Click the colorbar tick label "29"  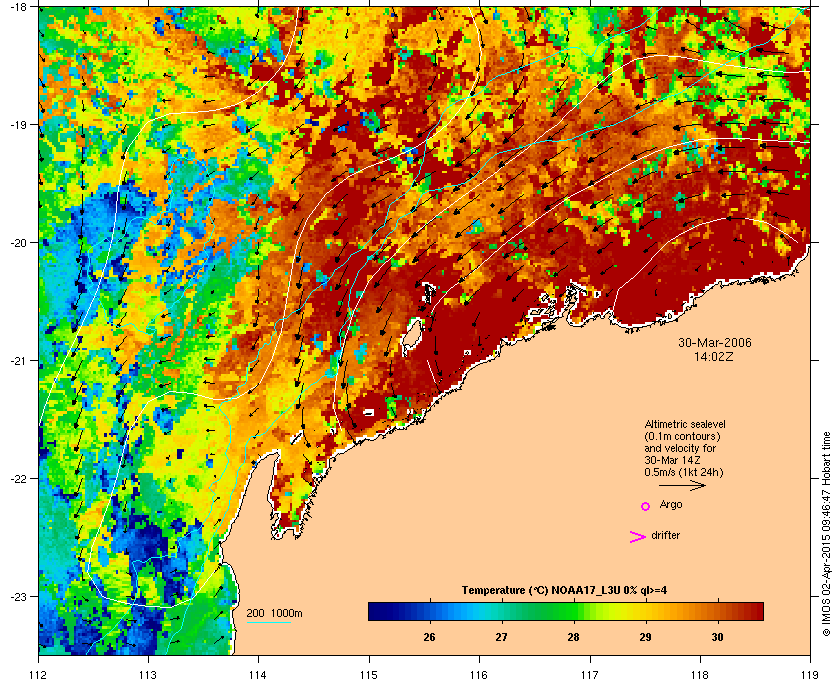[x=645, y=637]
